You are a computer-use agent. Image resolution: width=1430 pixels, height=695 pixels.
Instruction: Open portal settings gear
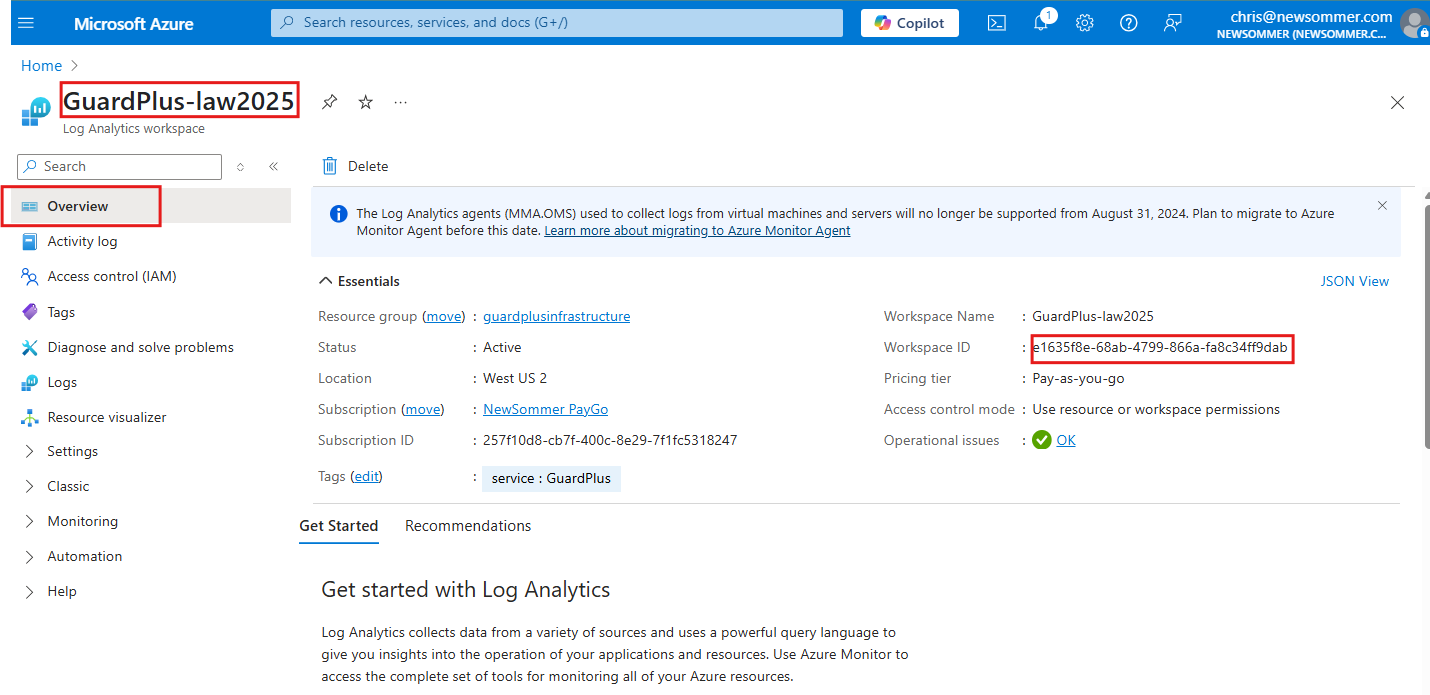pos(1084,23)
